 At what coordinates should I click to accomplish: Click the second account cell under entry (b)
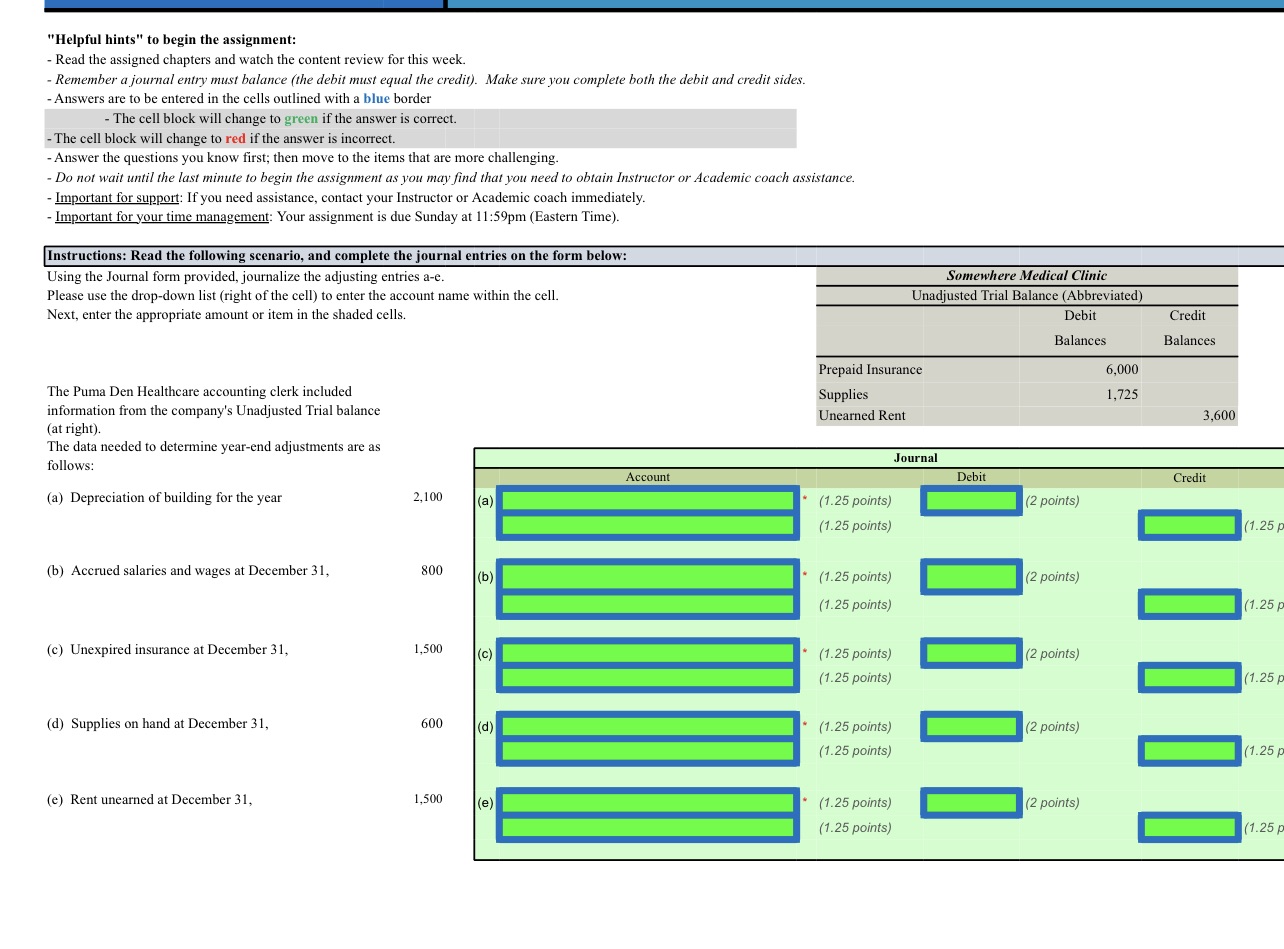[x=647, y=603]
